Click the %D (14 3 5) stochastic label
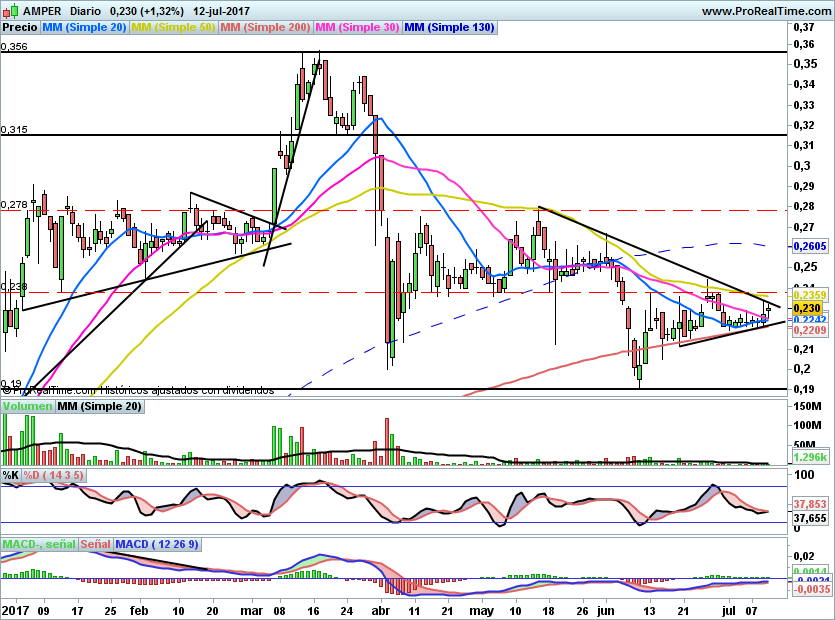Viewport: 835px width, 620px height. coord(54,474)
